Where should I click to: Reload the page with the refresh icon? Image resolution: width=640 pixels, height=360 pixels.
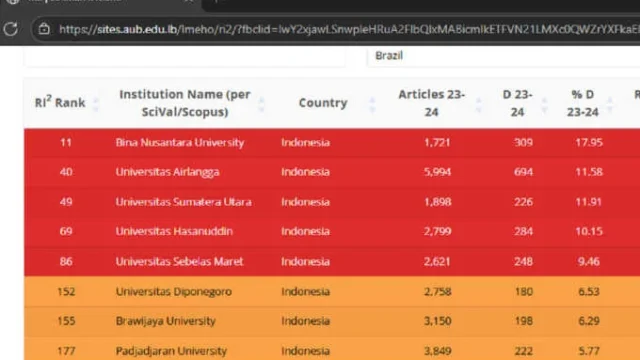[x=10, y=29]
